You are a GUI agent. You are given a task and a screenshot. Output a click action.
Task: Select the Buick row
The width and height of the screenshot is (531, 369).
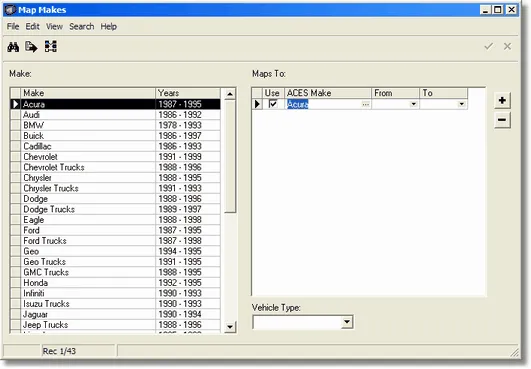(115, 136)
